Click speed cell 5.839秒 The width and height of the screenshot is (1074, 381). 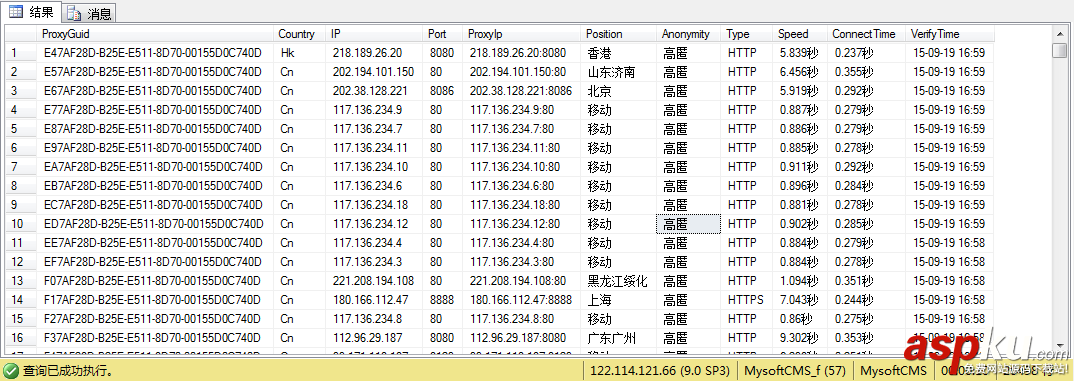click(x=799, y=53)
